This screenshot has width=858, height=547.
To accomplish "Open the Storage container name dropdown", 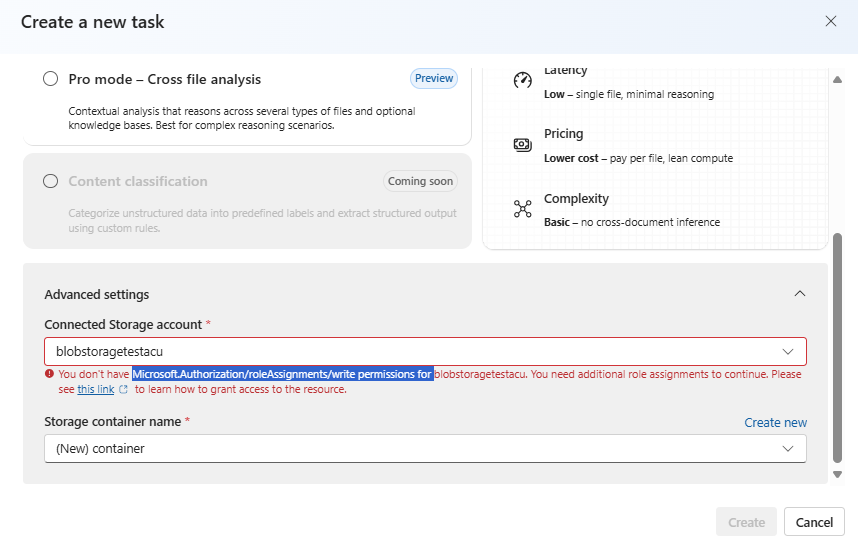I will [x=425, y=449].
